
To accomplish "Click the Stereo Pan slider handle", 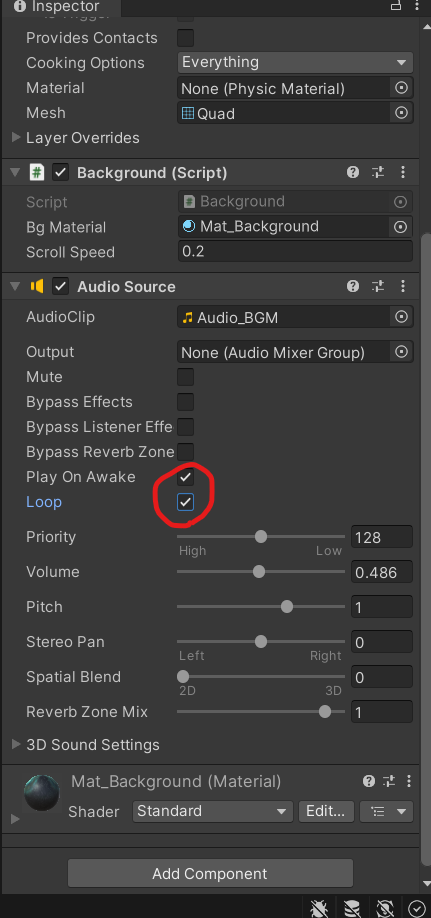I will pos(261,642).
